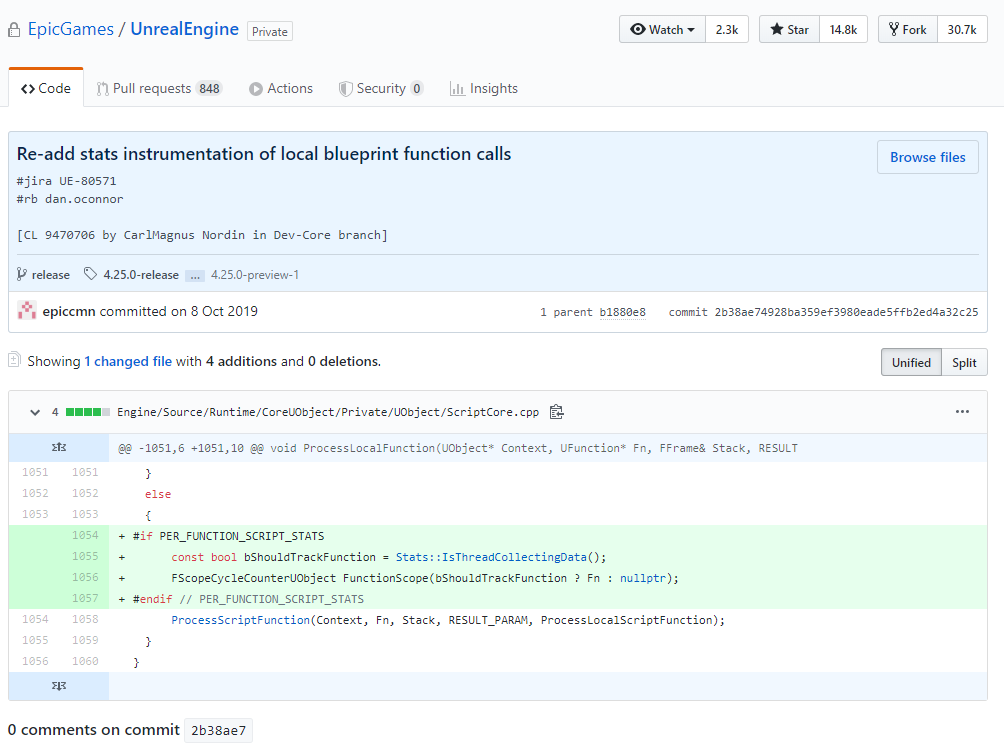Click the else keyword on line 1052

(158, 494)
